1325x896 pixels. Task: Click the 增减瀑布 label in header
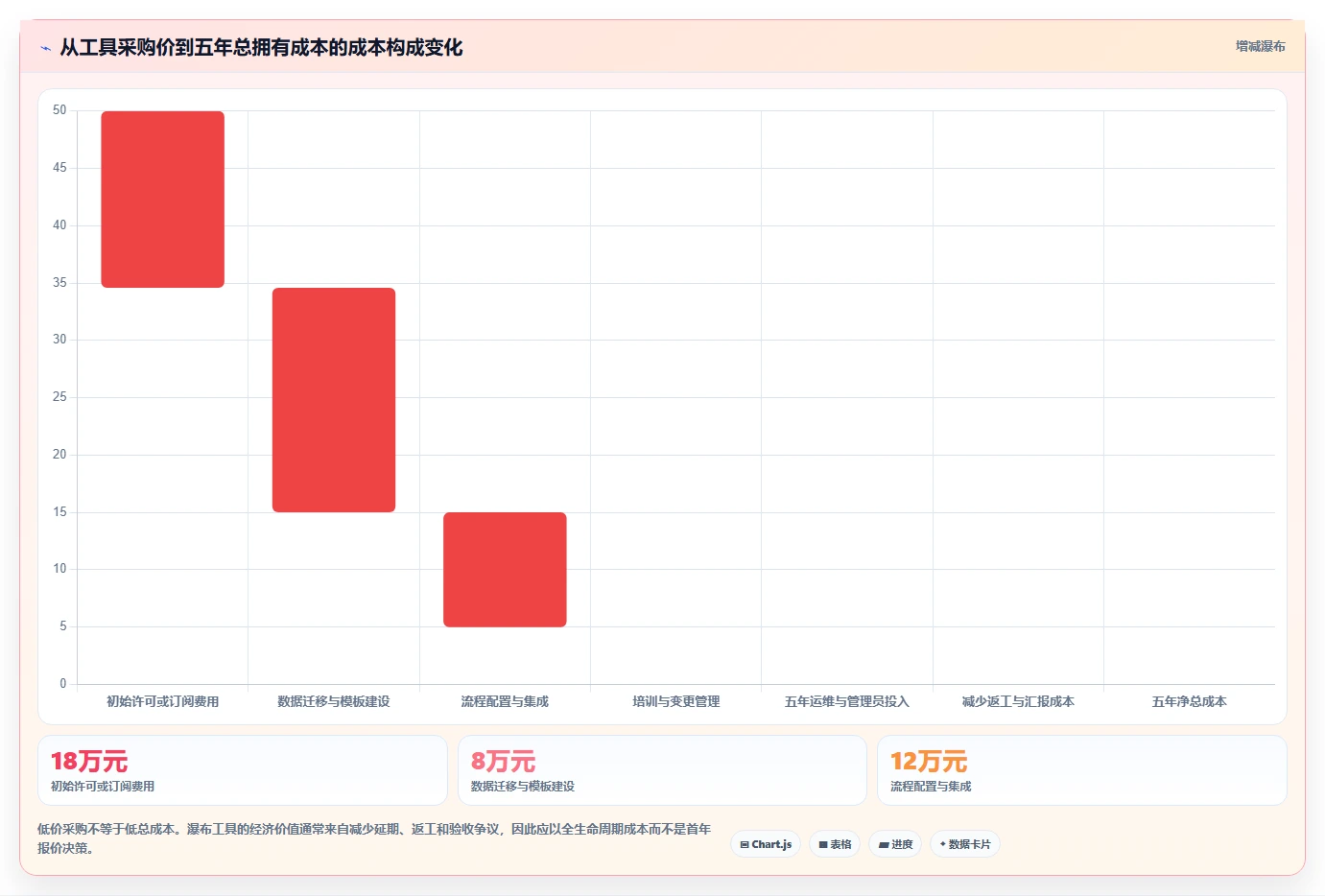click(x=1260, y=46)
